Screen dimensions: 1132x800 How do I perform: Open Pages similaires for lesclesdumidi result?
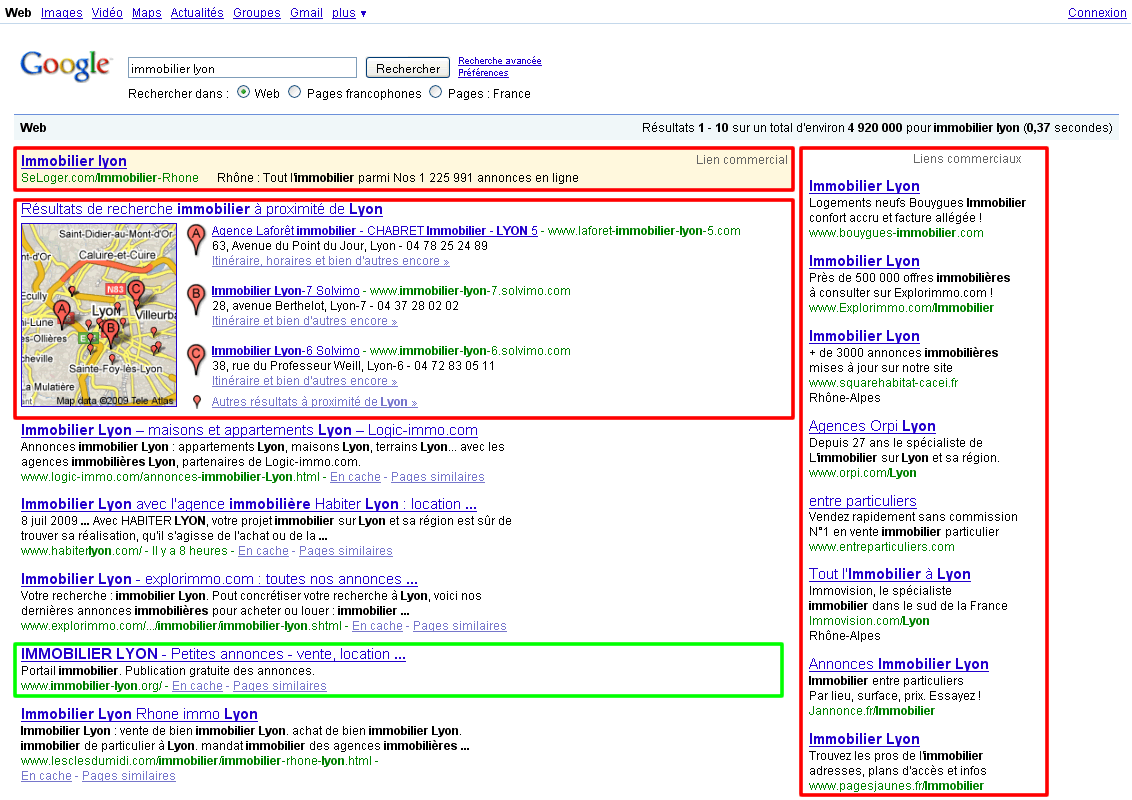(129, 776)
